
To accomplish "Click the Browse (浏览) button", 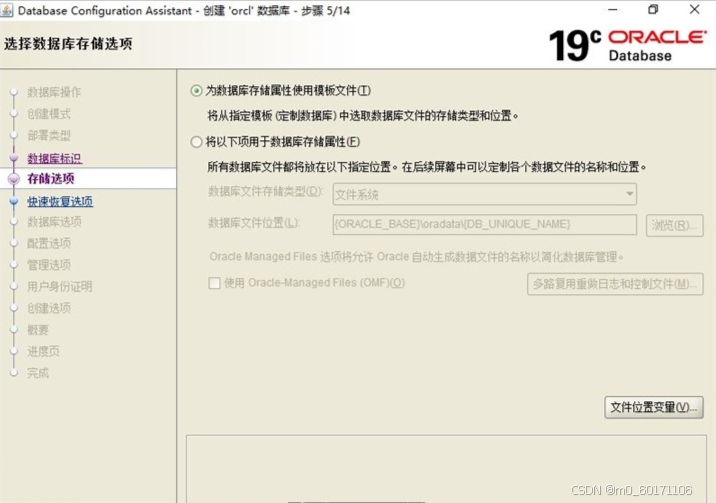I will coord(674,225).
